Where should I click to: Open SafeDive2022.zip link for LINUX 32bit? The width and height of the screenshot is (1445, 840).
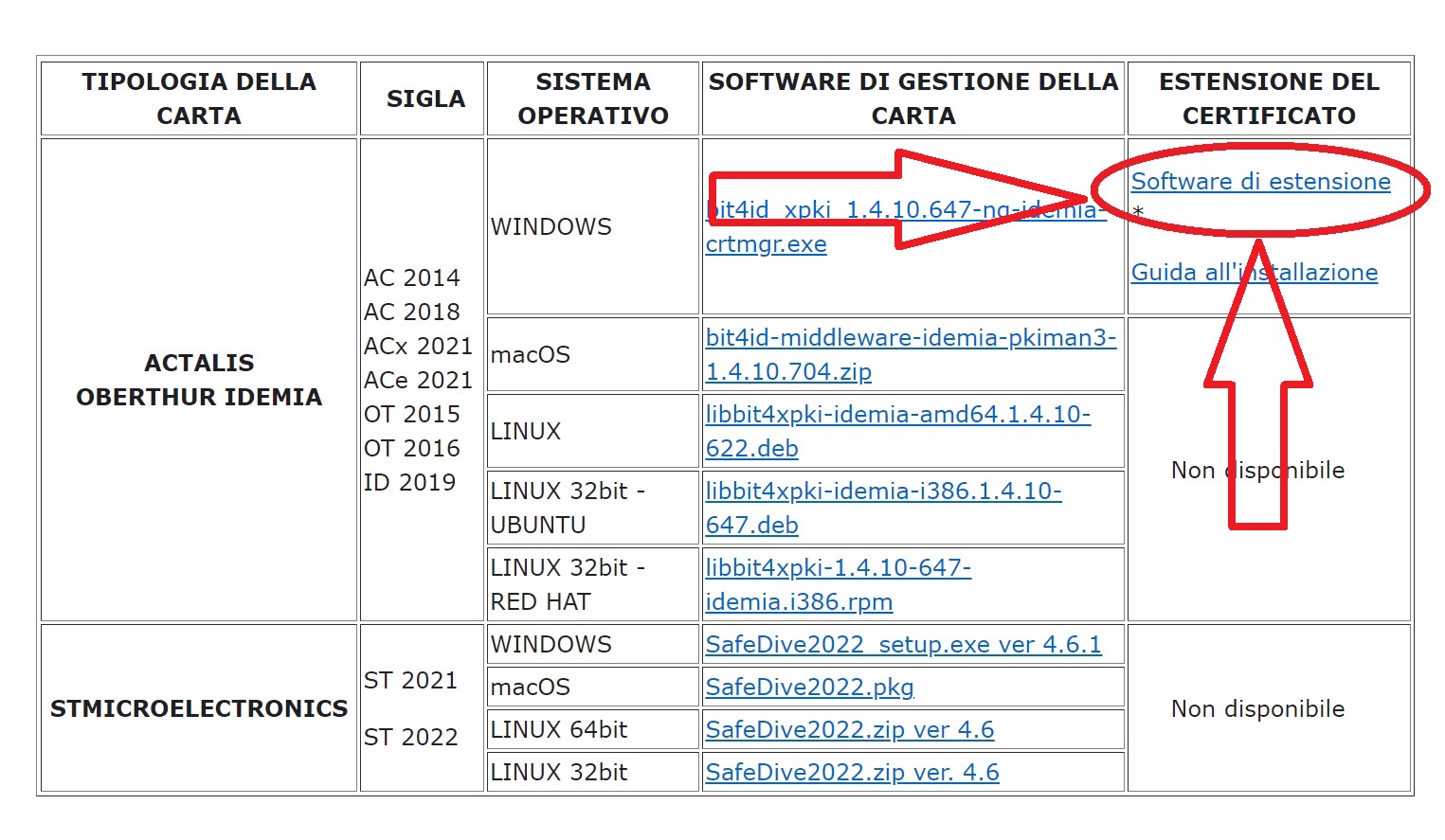pyautogui.click(x=852, y=773)
